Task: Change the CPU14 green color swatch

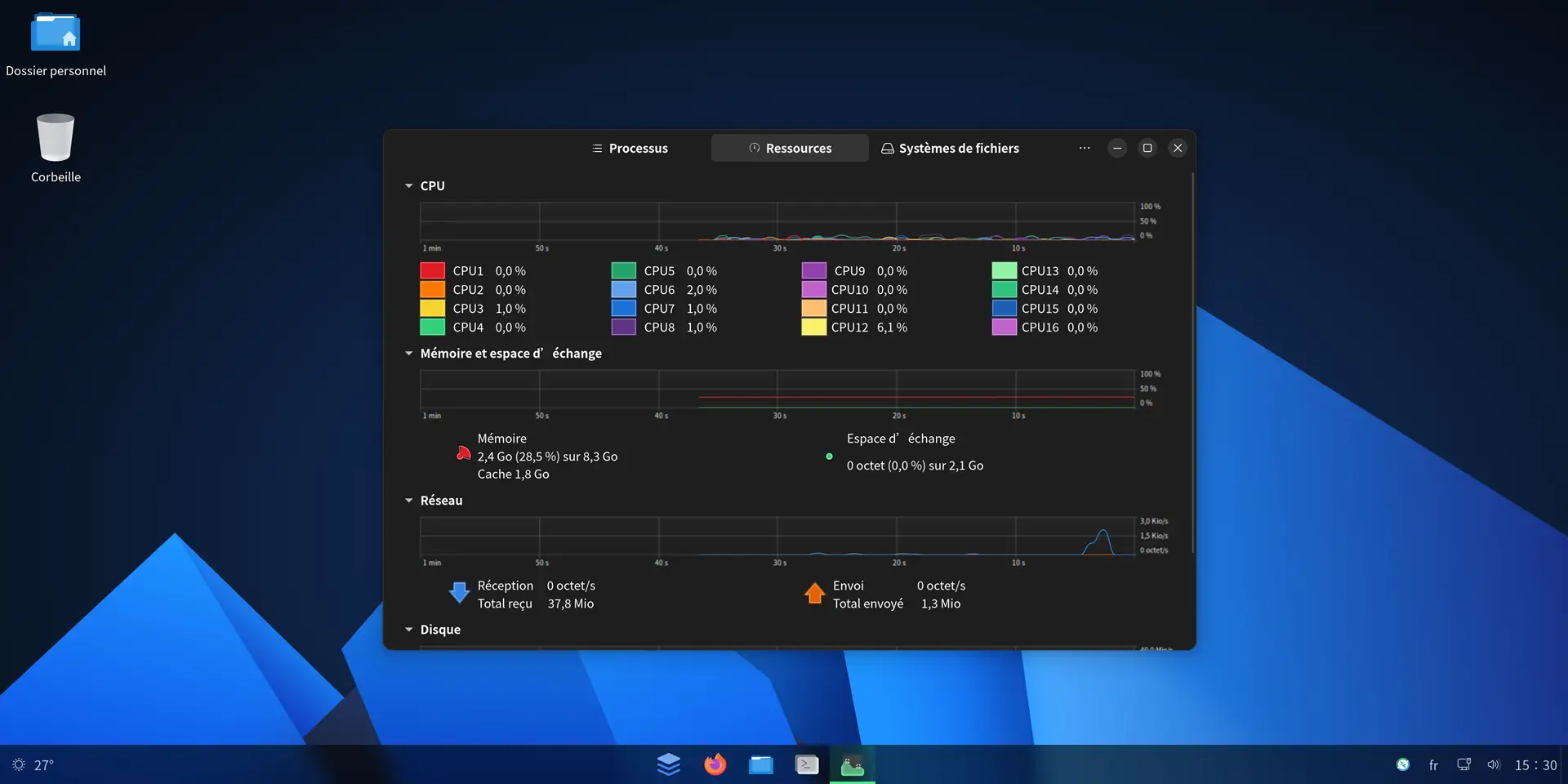Action: coord(1004,289)
